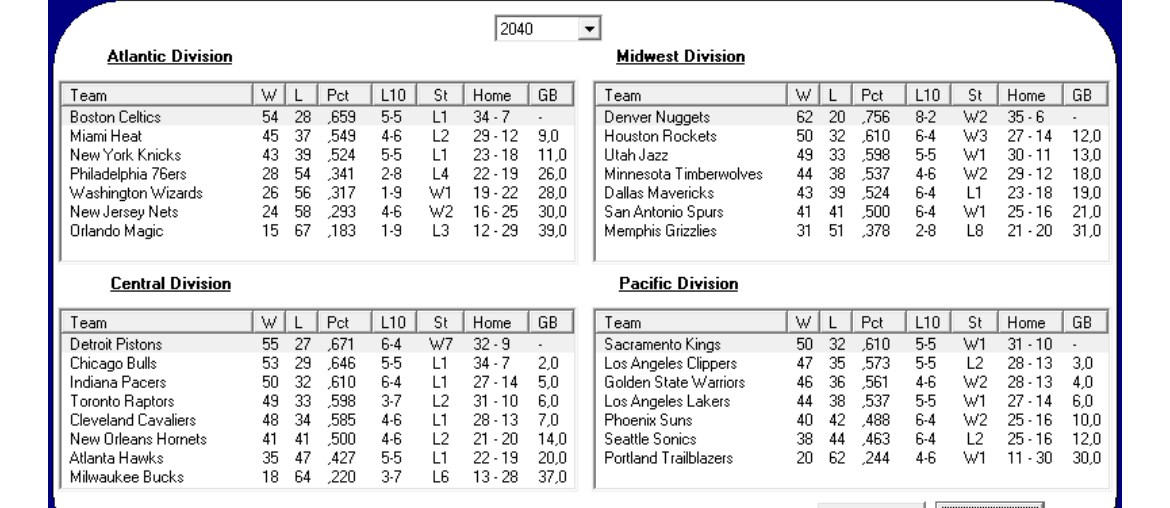Click the Atlantic Division L10 column header
Viewport: 1170px width, 508px height.
tap(396, 96)
